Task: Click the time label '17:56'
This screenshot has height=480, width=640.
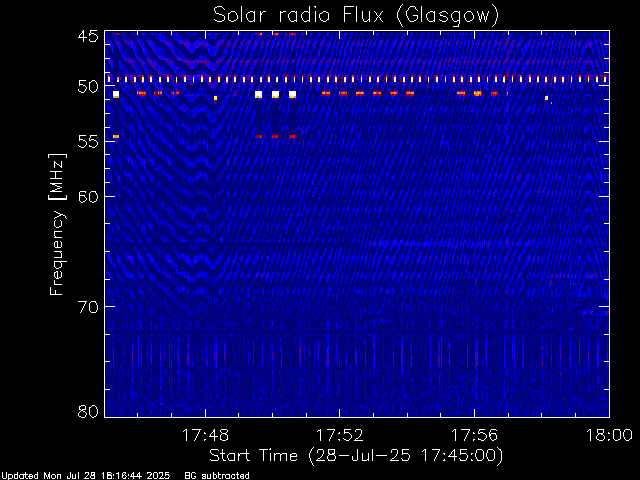Action: (x=474, y=436)
